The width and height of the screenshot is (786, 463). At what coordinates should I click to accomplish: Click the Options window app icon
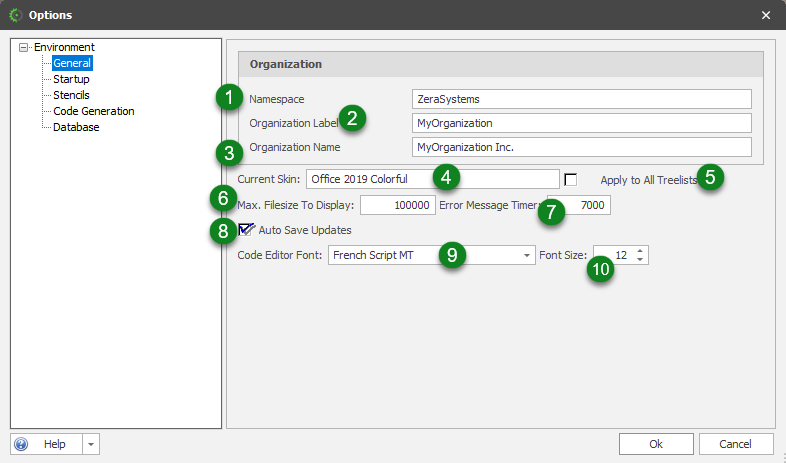click(16, 15)
